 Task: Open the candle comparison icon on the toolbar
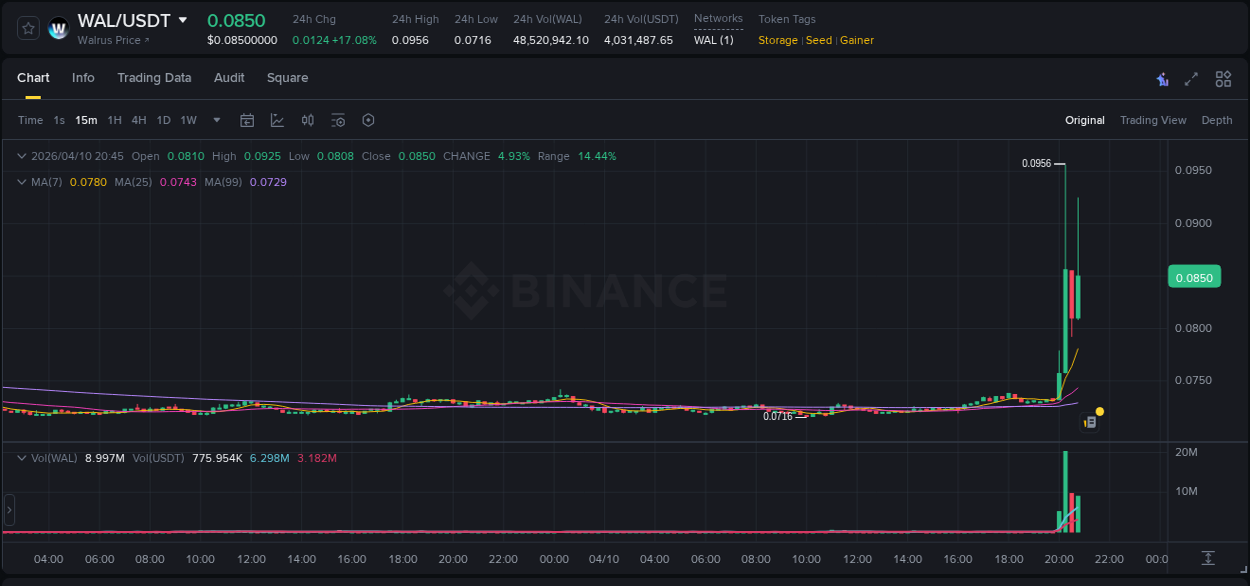(308, 120)
